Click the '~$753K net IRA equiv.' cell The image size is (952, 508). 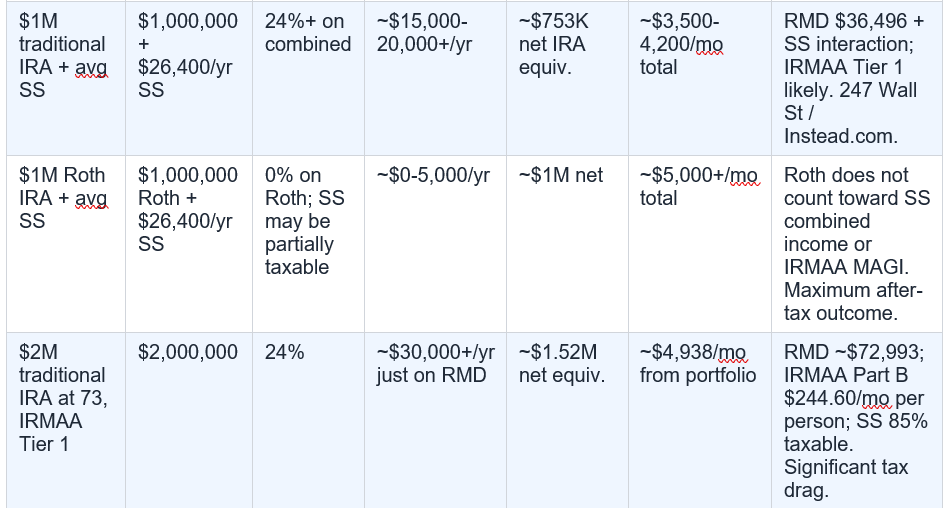click(x=567, y=78)
